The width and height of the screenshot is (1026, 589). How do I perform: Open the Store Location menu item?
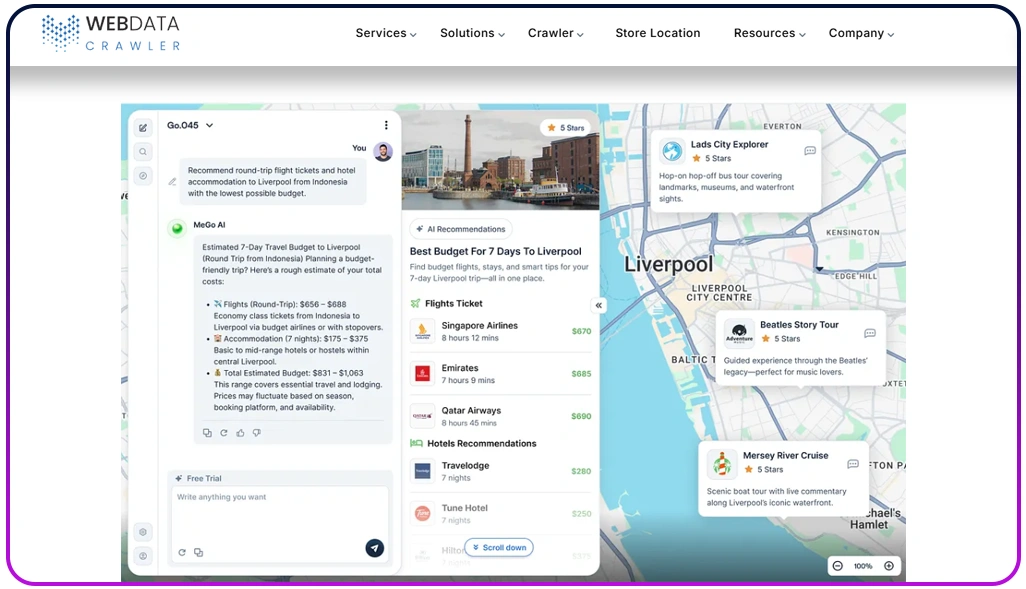(657, 33)
